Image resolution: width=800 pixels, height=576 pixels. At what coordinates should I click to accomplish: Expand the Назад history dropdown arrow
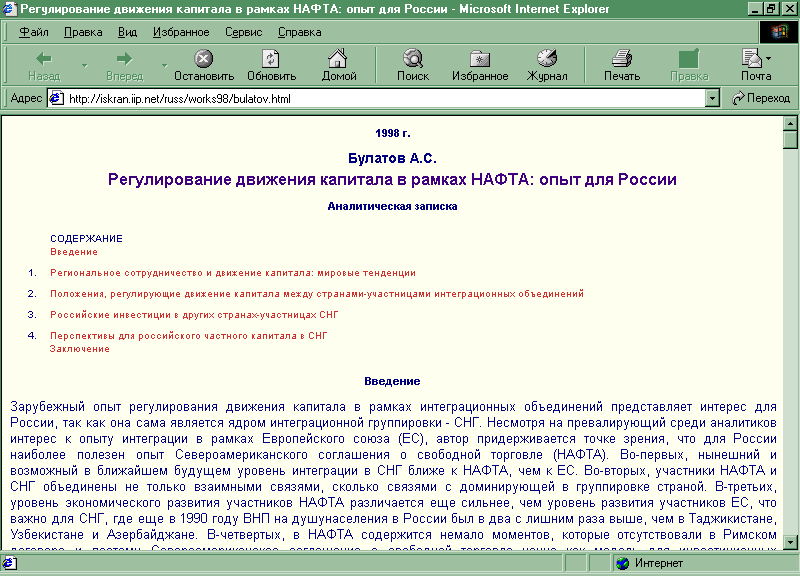tap(84, 65)
